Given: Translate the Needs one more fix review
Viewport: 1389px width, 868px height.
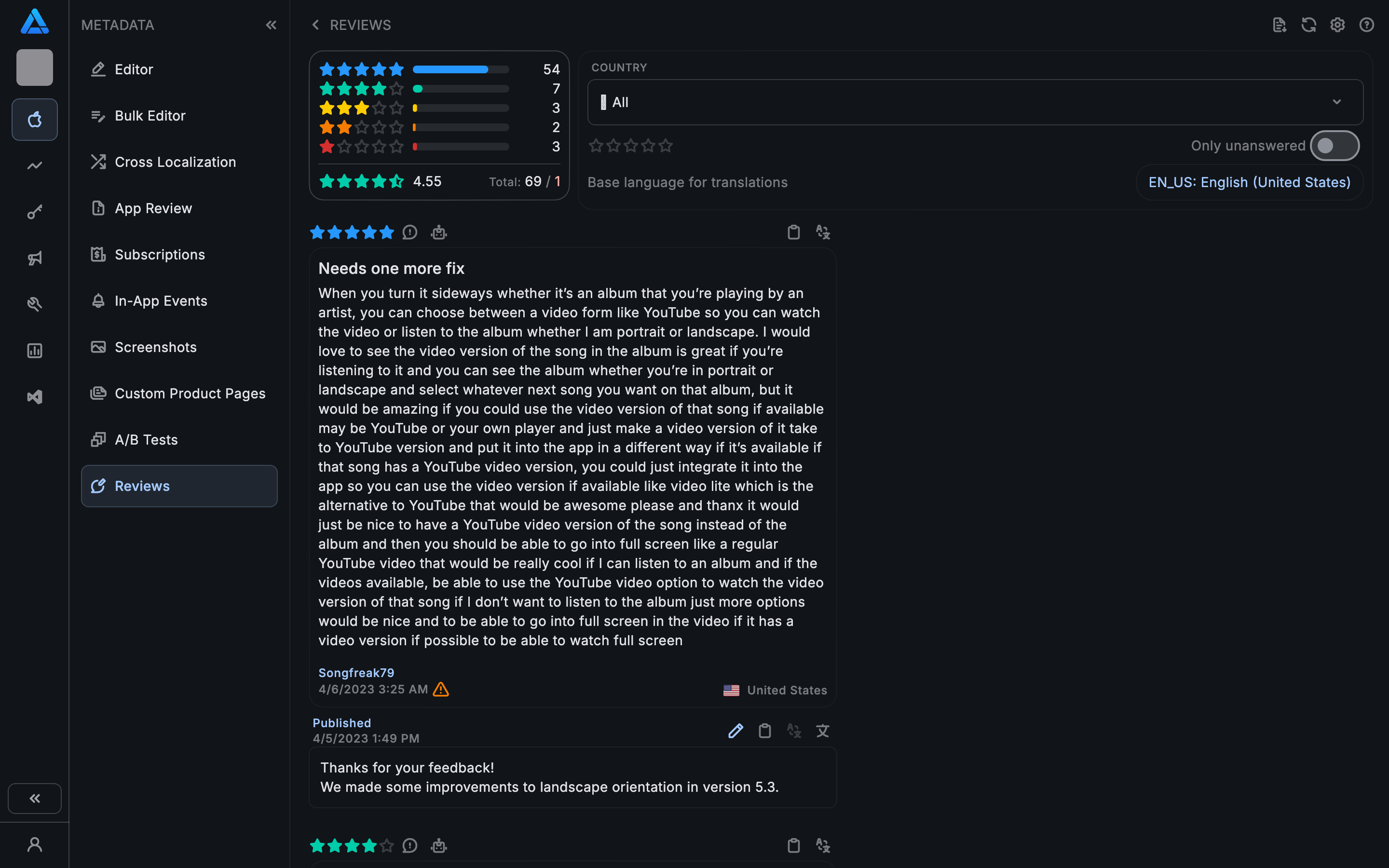Looking at the screenshot, I should click(822, 232).
